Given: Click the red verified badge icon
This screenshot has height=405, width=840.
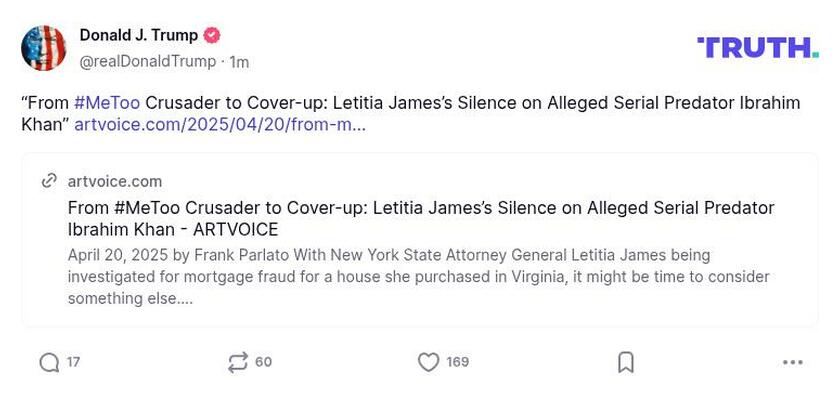Looking at the screenshot, I should (x=212, y=35).
